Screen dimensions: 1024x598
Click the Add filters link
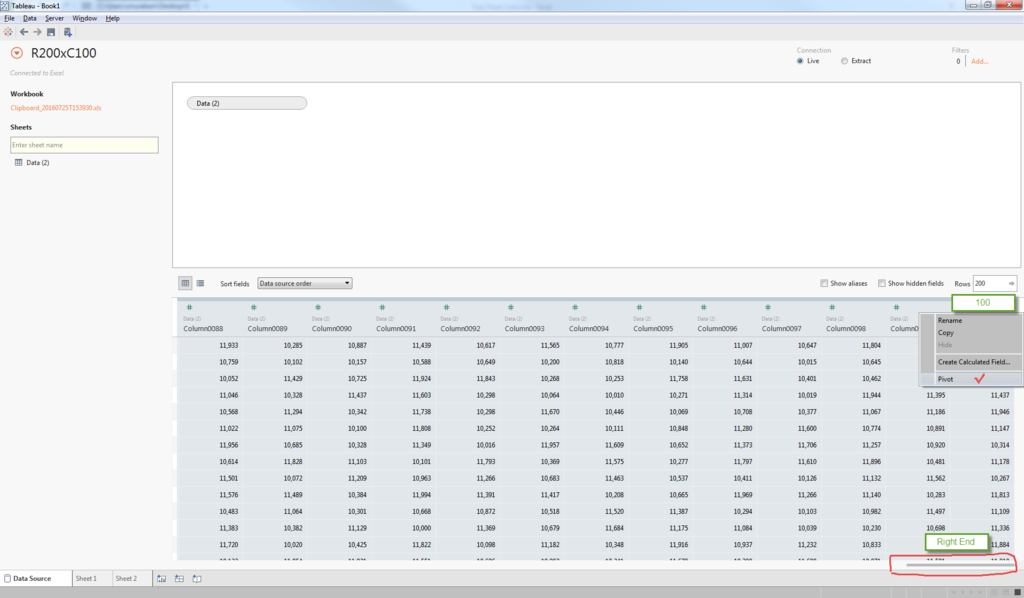pos(980,61)
